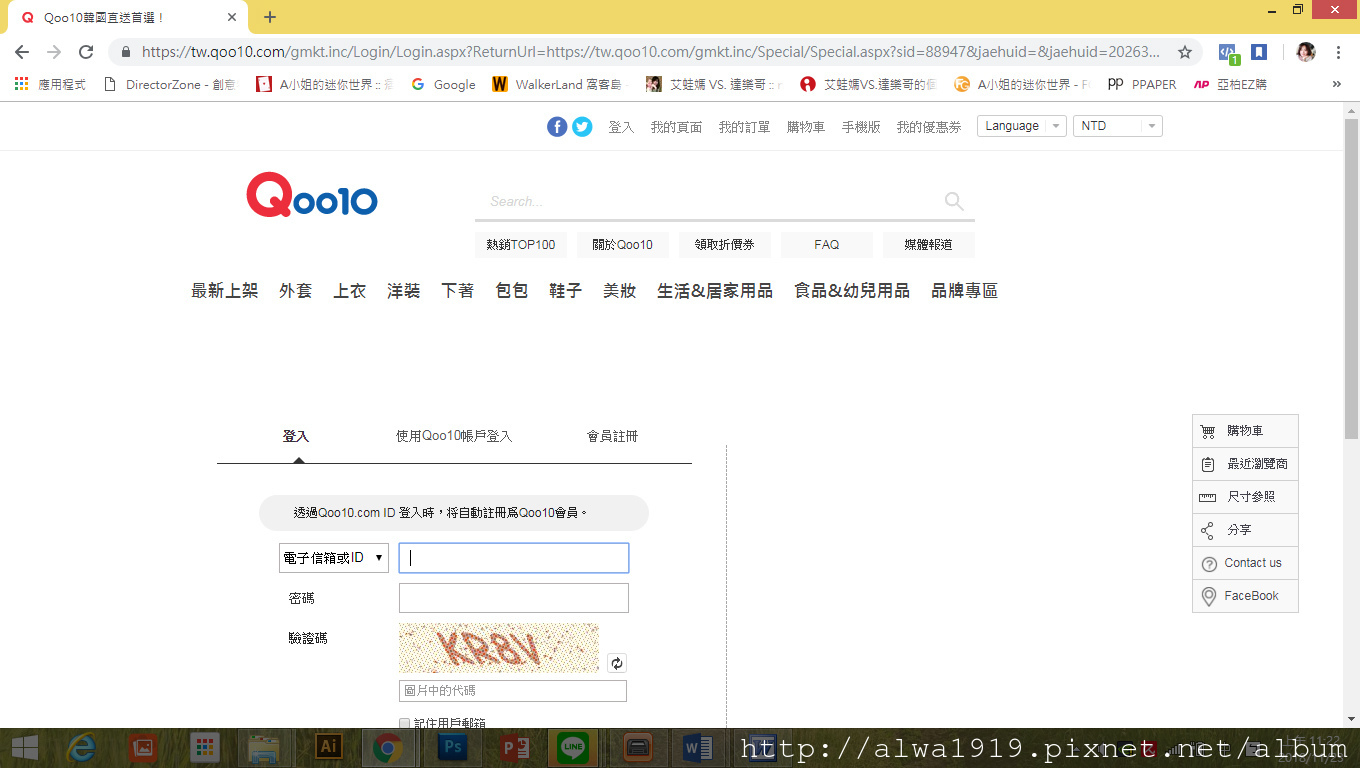Image resolution: width=1360 pixels, height=768 pixels.
Task: Open the 包包 category
Action: coord(512,291)
